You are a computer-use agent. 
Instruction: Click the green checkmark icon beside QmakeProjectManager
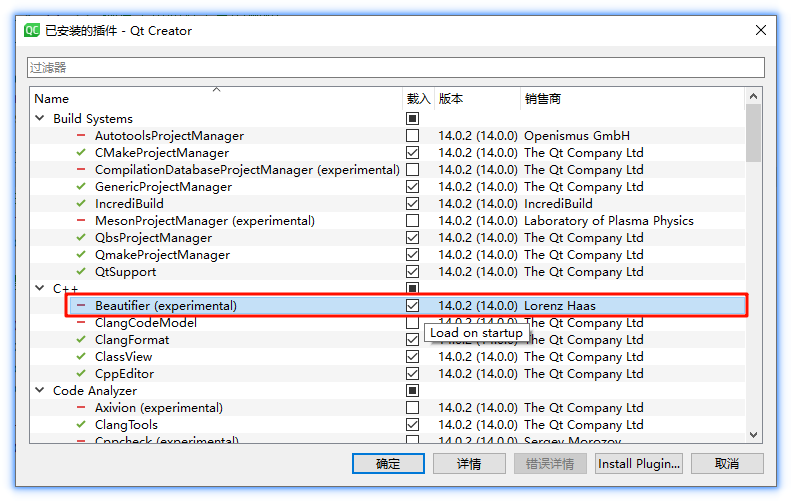(81, 255)
